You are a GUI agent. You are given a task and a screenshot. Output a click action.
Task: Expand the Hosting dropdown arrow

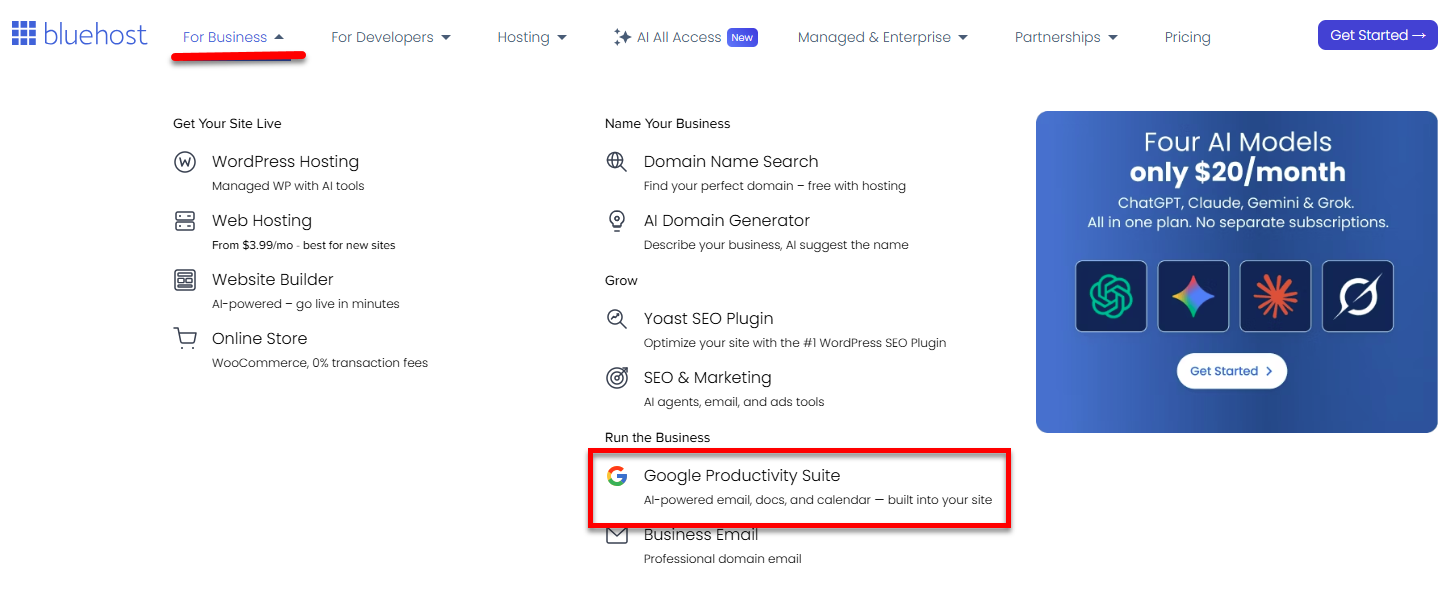(562, 37)
